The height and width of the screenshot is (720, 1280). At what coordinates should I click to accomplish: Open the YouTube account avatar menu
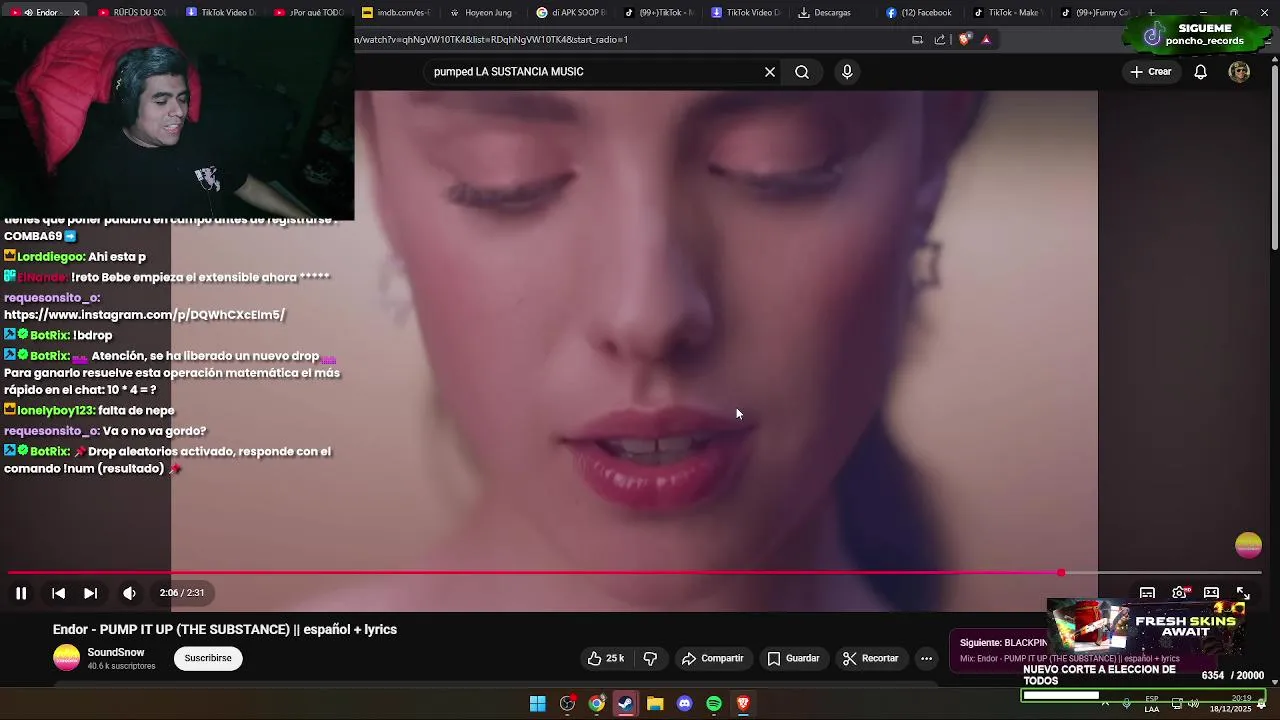(x=1239, y=72)
